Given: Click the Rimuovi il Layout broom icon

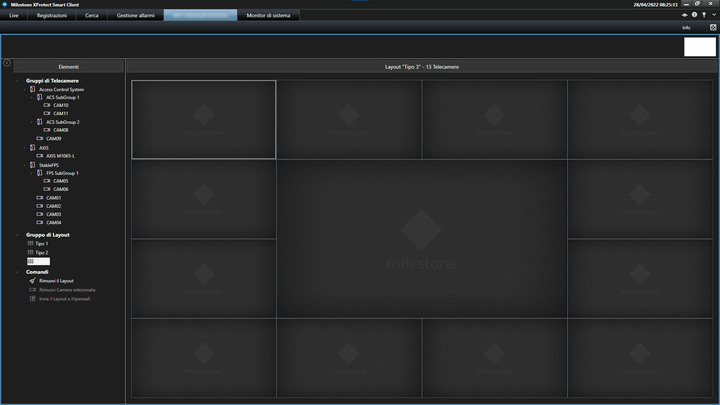Looking at the screenshot, I should coord(33,281).
